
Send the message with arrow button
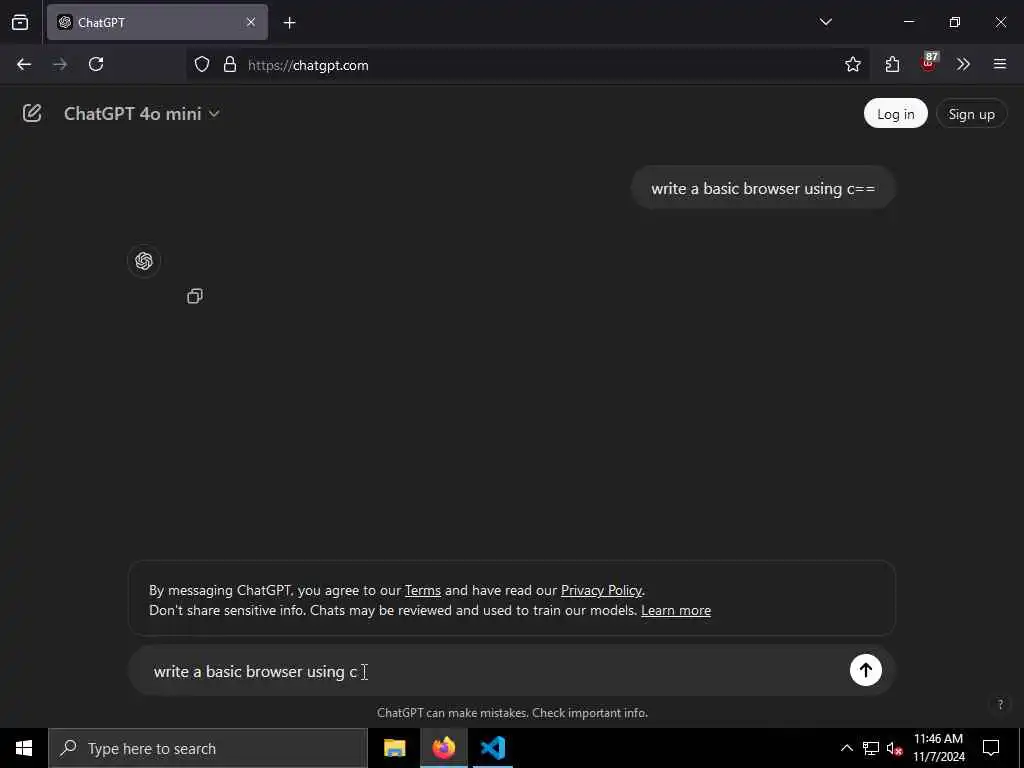(x=865, y=670)
